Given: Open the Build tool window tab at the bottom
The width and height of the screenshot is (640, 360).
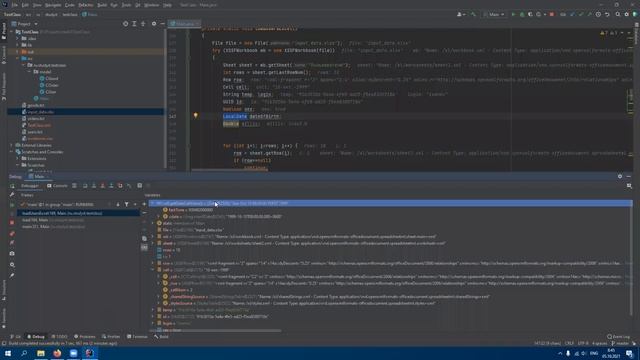Looking at the screenshot, I should [161, 337].
